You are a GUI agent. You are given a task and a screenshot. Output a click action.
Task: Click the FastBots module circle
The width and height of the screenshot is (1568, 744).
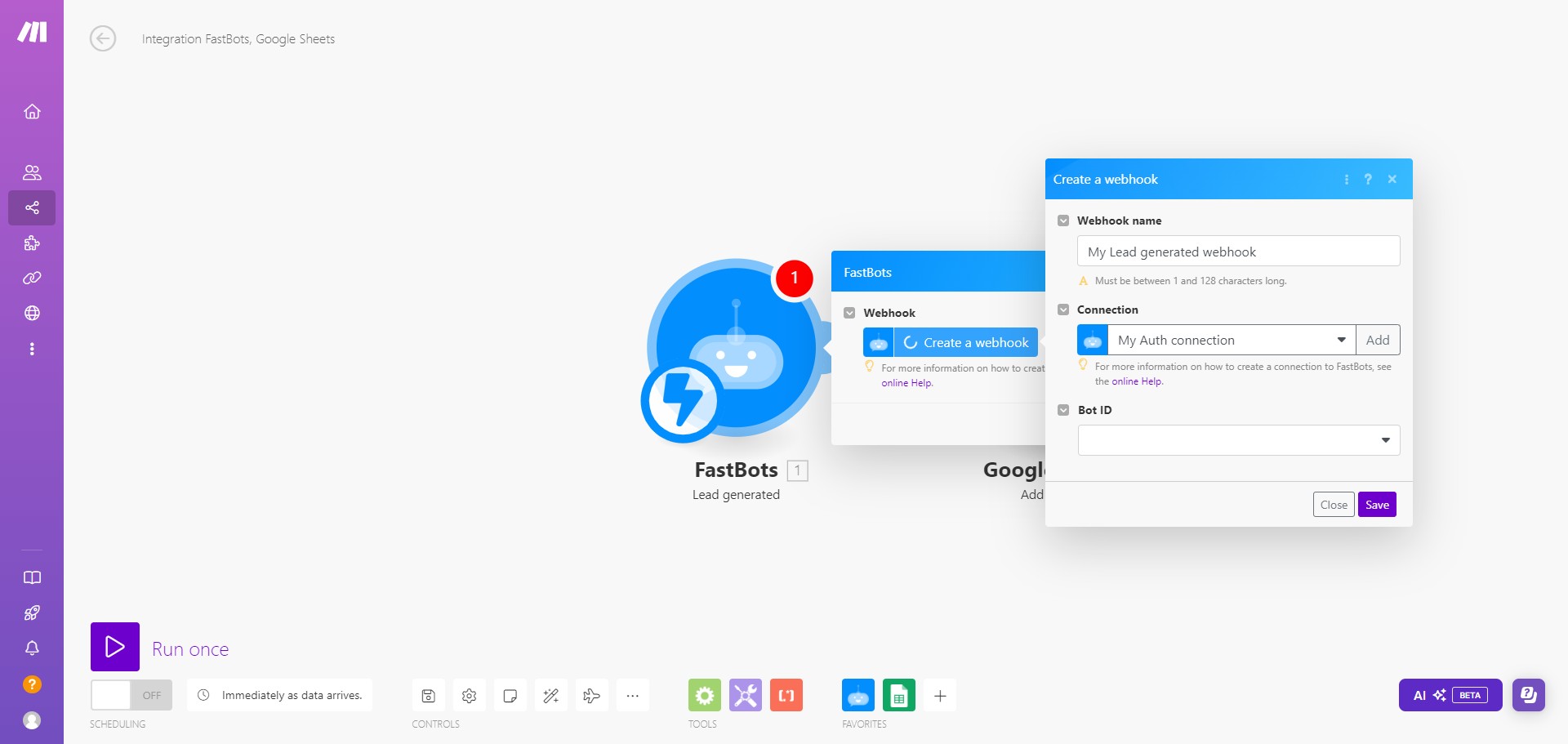click(x=735, y=347)
